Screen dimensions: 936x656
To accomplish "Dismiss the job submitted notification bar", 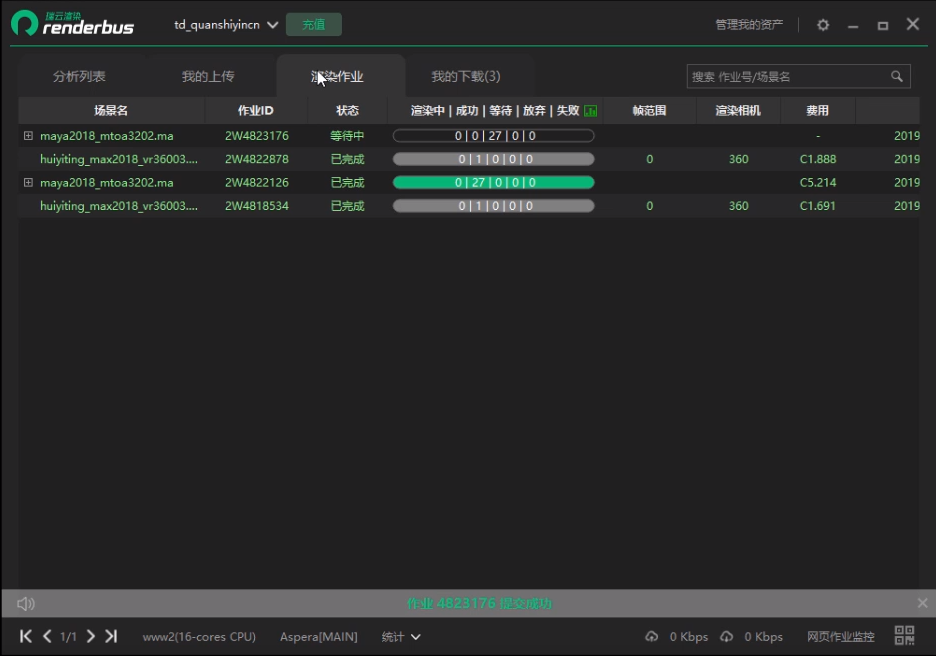I will tap(922, 603).
